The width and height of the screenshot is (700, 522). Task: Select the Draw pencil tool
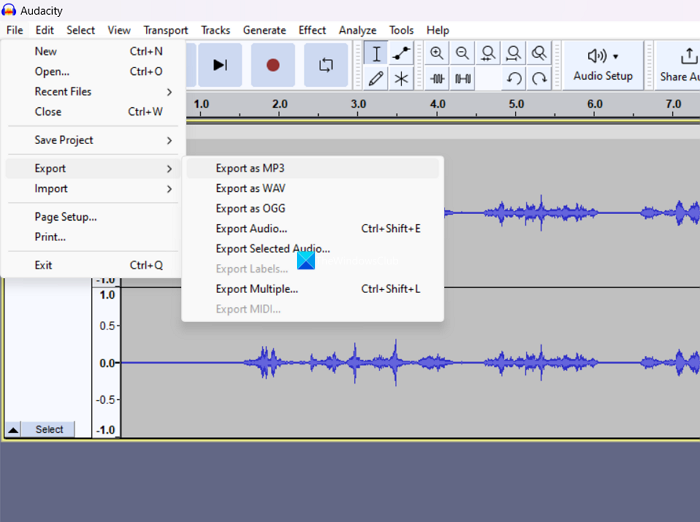pos(376,78)
